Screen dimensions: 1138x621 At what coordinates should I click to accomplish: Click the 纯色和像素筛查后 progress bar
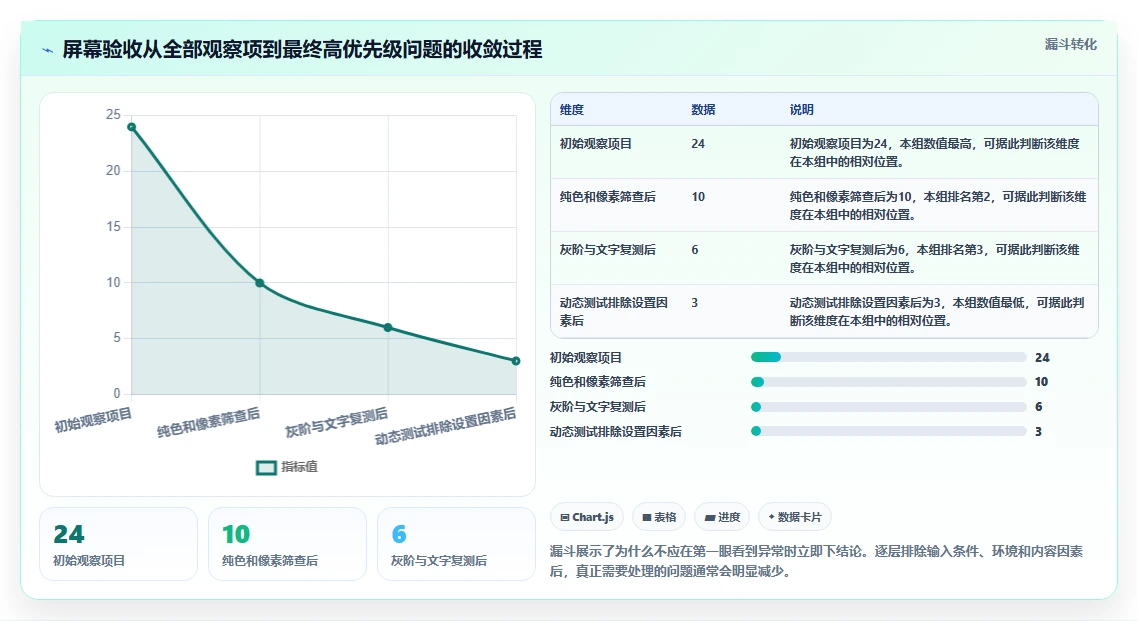pyautogui.click(x=888, y=382)
